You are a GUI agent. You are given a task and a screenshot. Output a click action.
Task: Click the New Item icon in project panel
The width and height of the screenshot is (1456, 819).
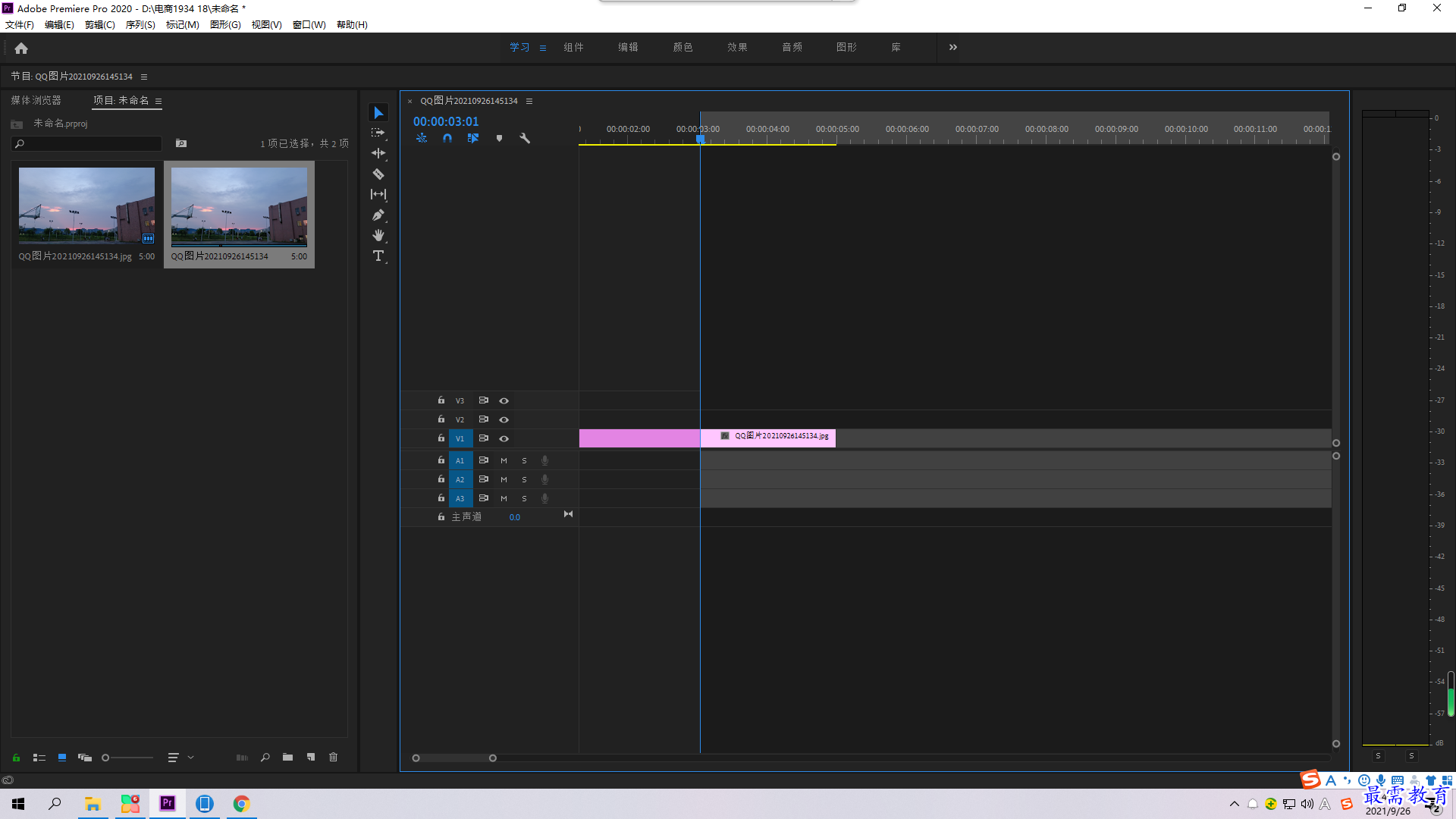(x=311, y=757)
